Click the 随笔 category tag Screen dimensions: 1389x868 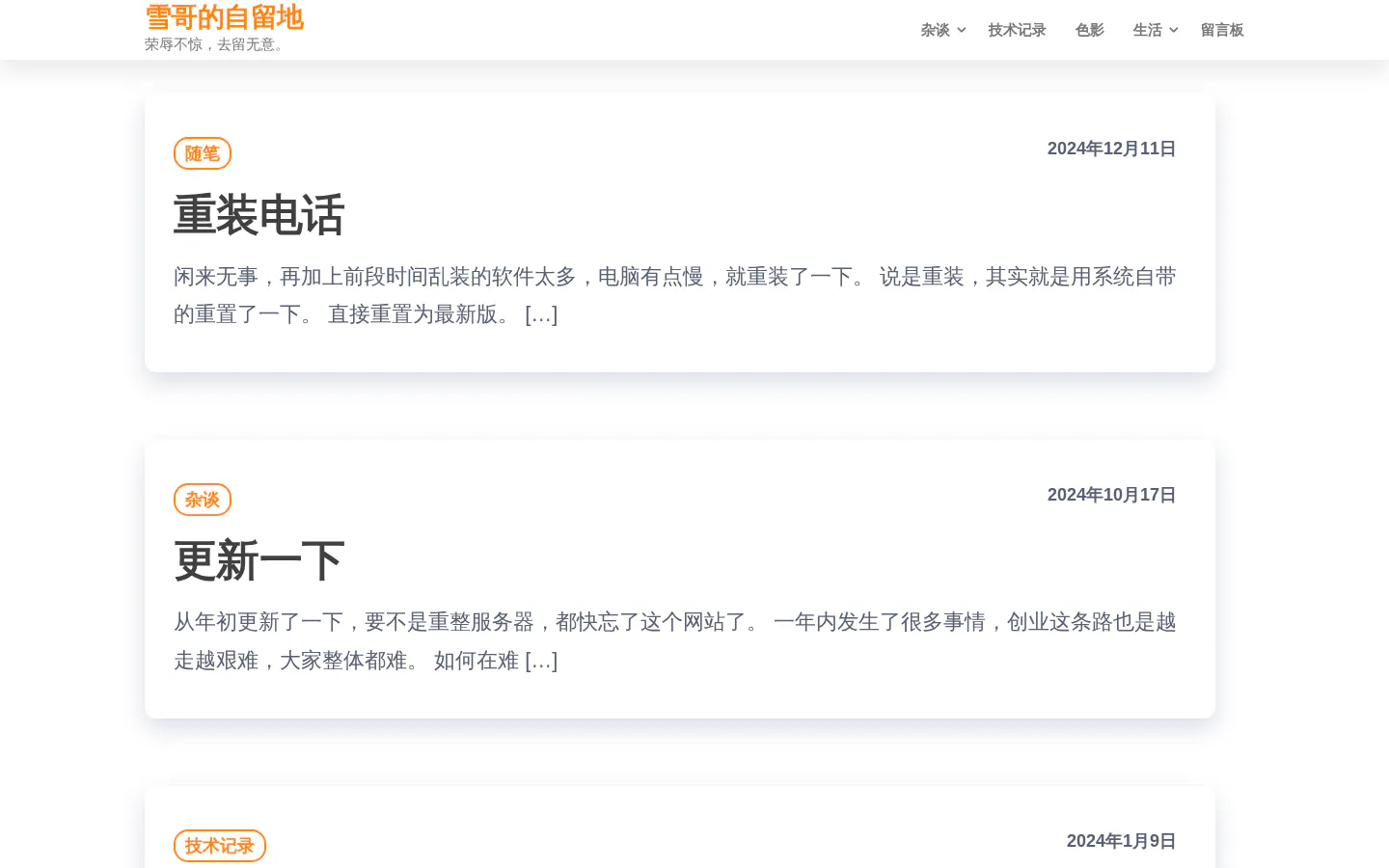[203, 153]
